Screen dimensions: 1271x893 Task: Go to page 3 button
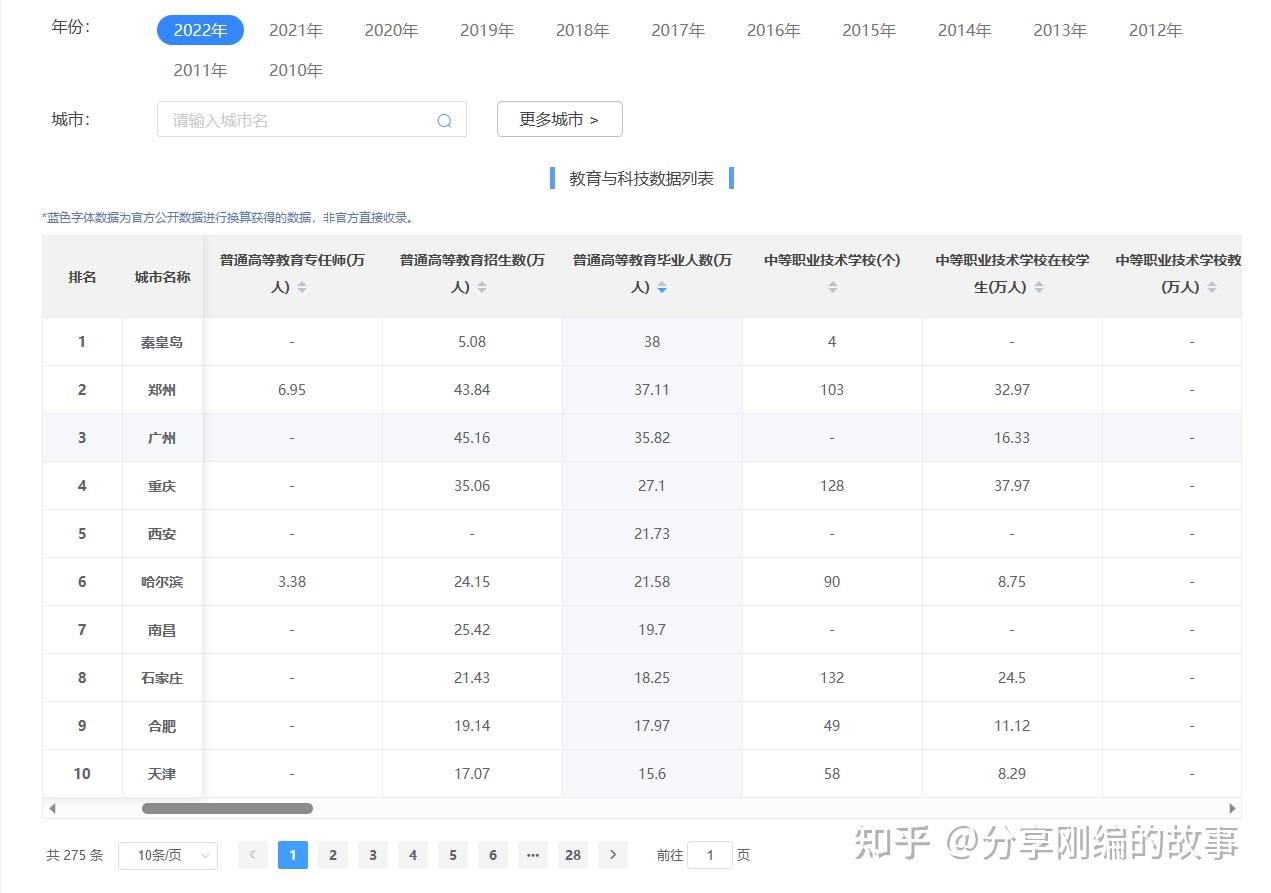373,855
